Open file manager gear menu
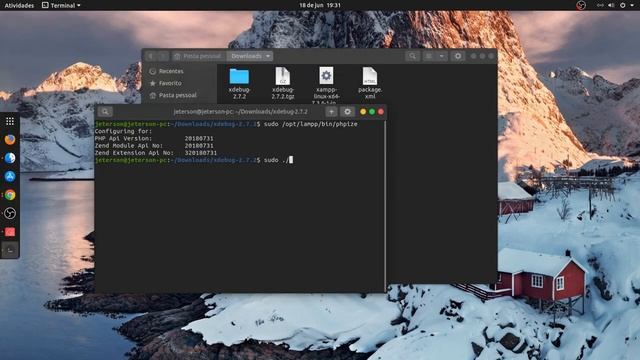The image size is (640, 360). (x=458, y=56)
